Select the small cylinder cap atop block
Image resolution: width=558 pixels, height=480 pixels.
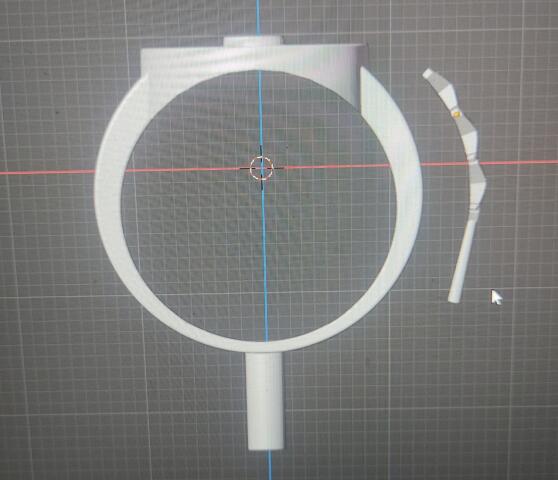253,41
